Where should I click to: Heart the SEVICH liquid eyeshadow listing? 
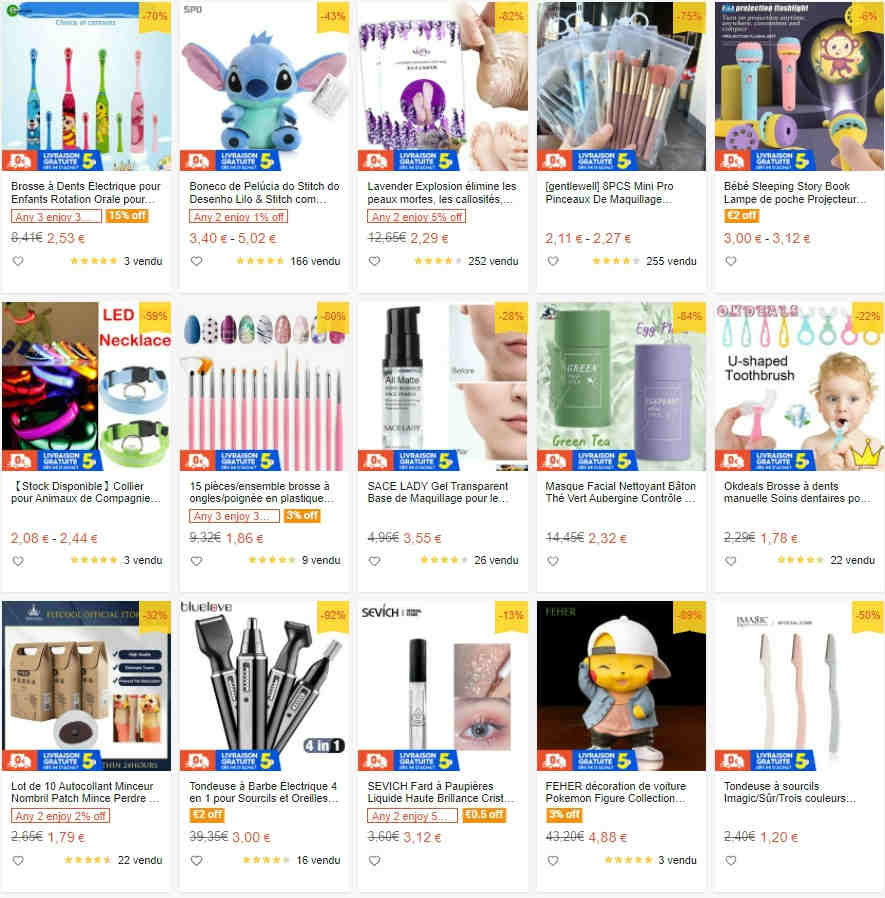pos(375,860)
